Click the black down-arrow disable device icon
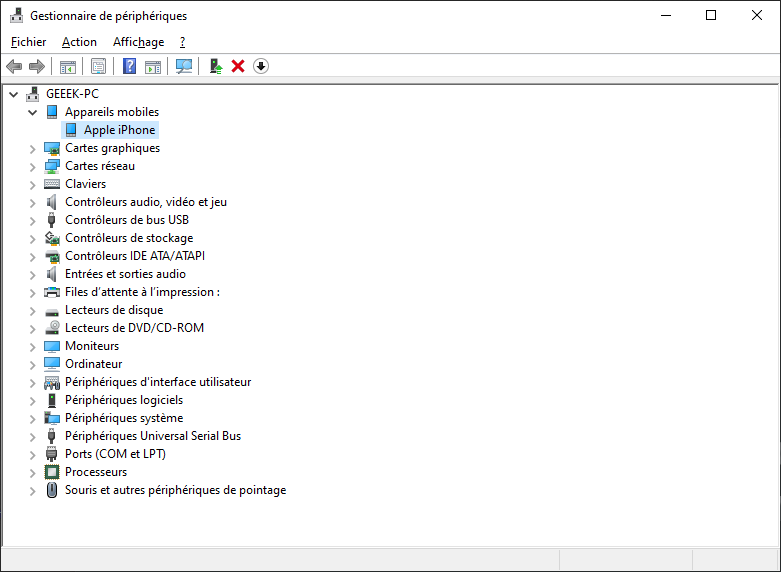 point(261,66)
